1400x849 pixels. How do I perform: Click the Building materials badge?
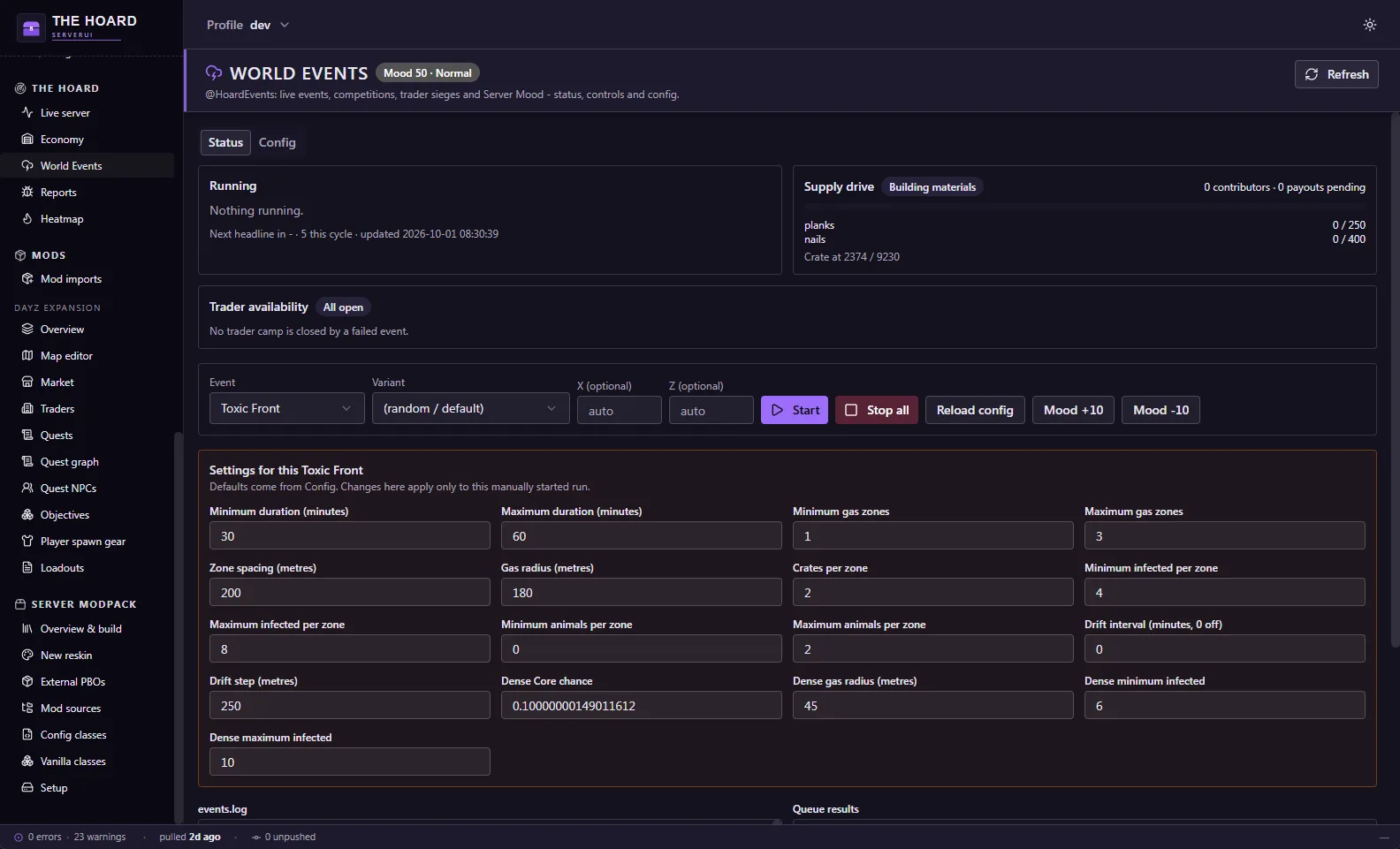click(932, 187)
